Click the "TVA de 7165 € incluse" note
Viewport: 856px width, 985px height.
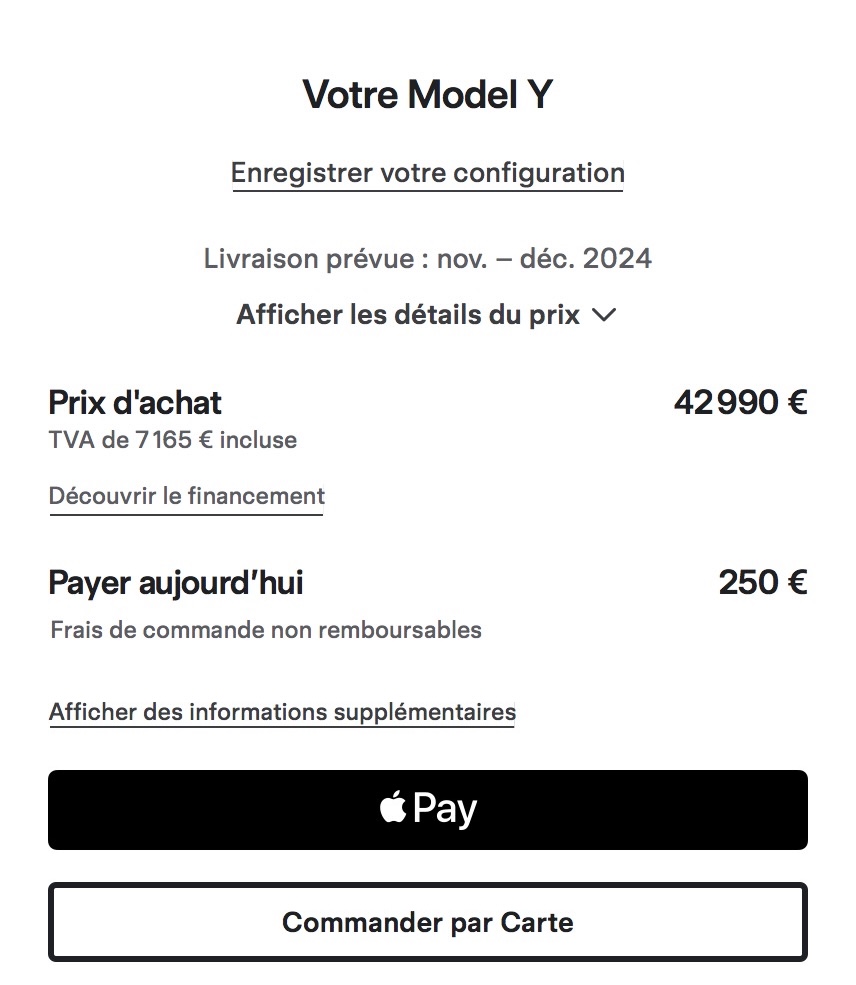173,440
